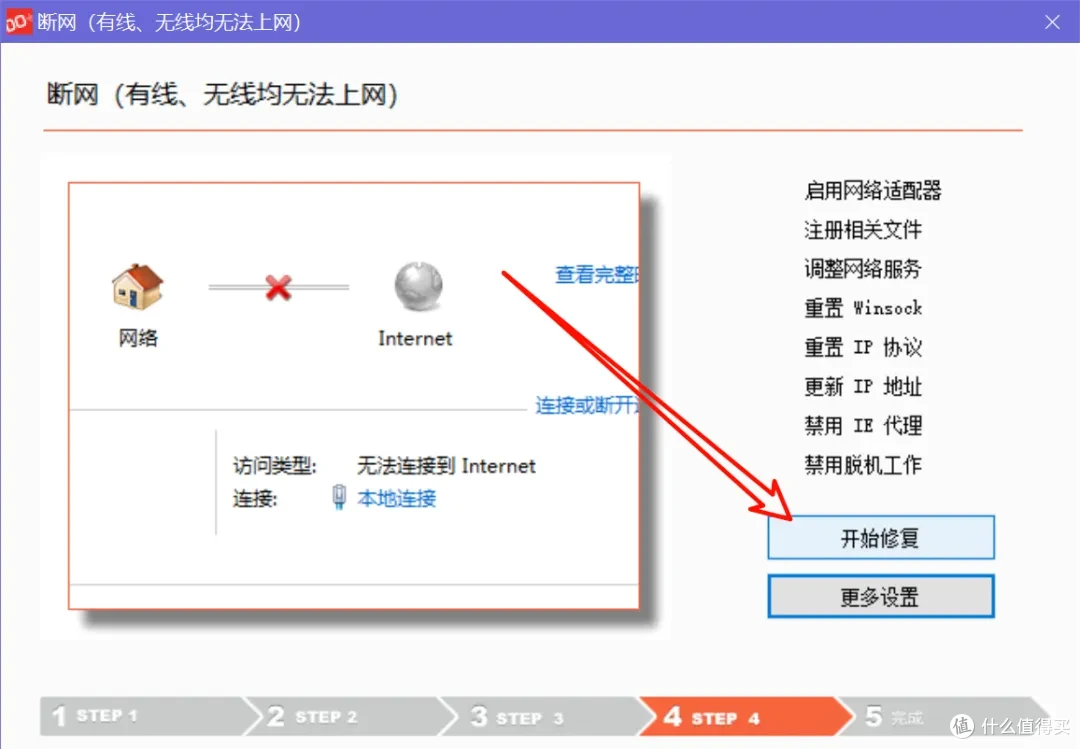Click the 重置 Winsock text
Viewport: 1080px width, 749px height.
point(863,308)
